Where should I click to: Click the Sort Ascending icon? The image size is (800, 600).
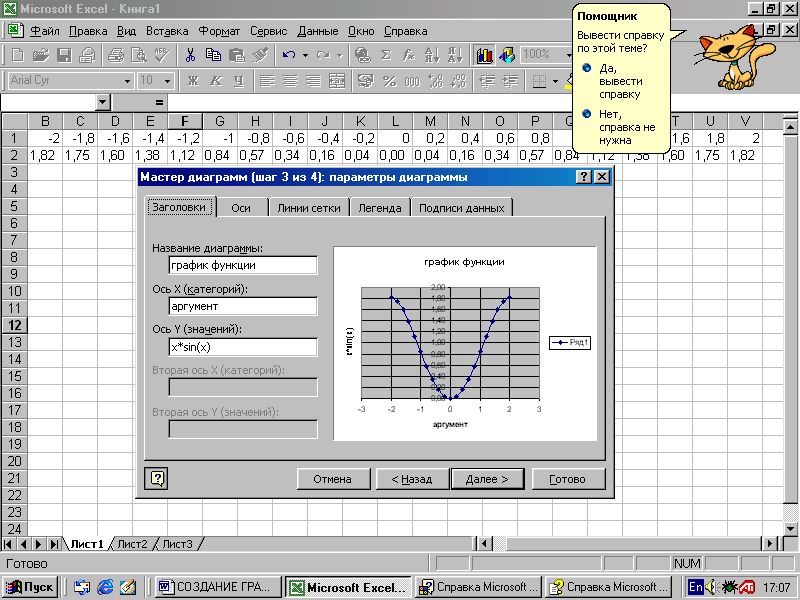[432, 55]
